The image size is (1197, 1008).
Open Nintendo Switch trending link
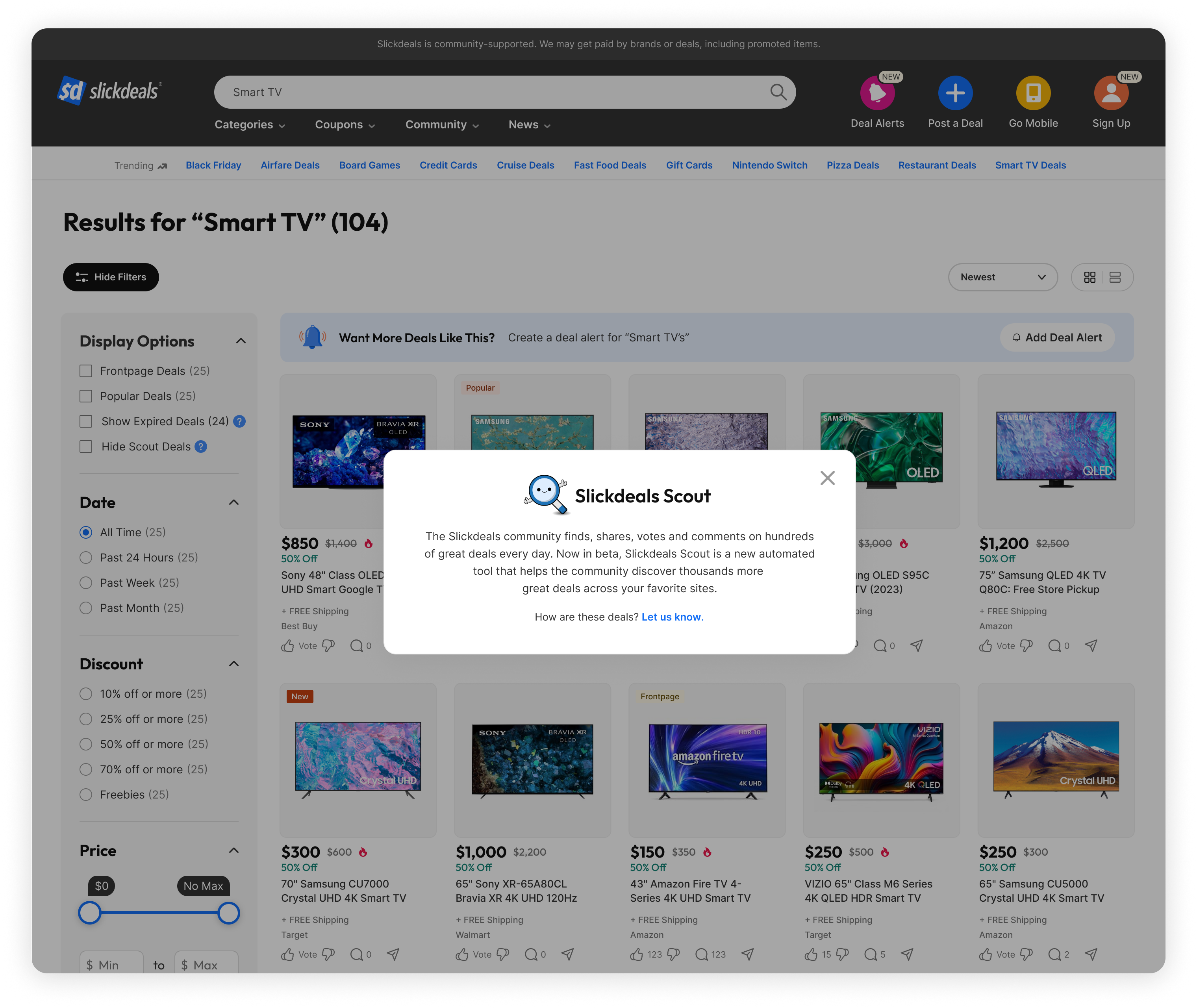770,165
